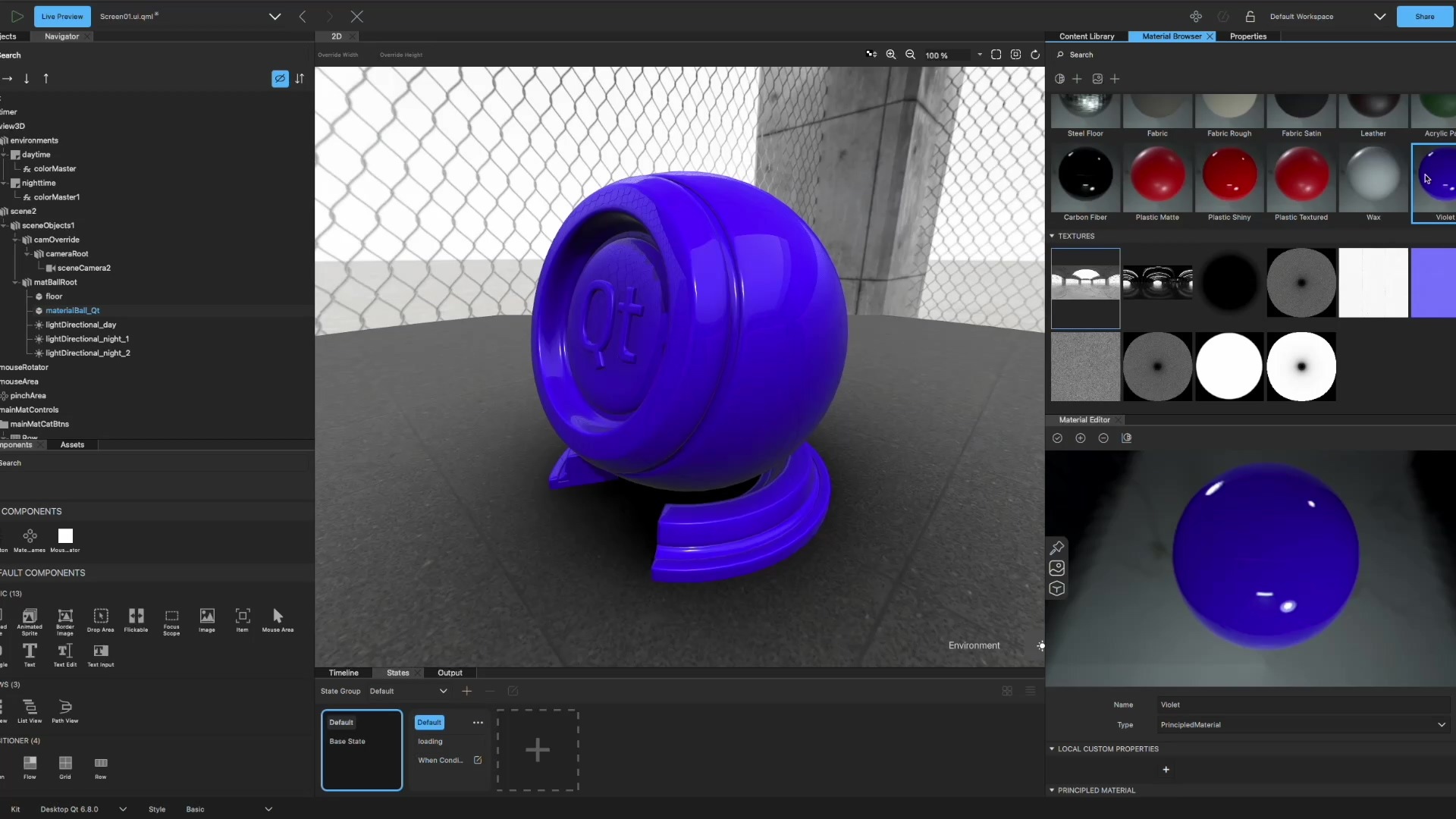
Task: Go back with the left arrow
Action: (303, 16)
